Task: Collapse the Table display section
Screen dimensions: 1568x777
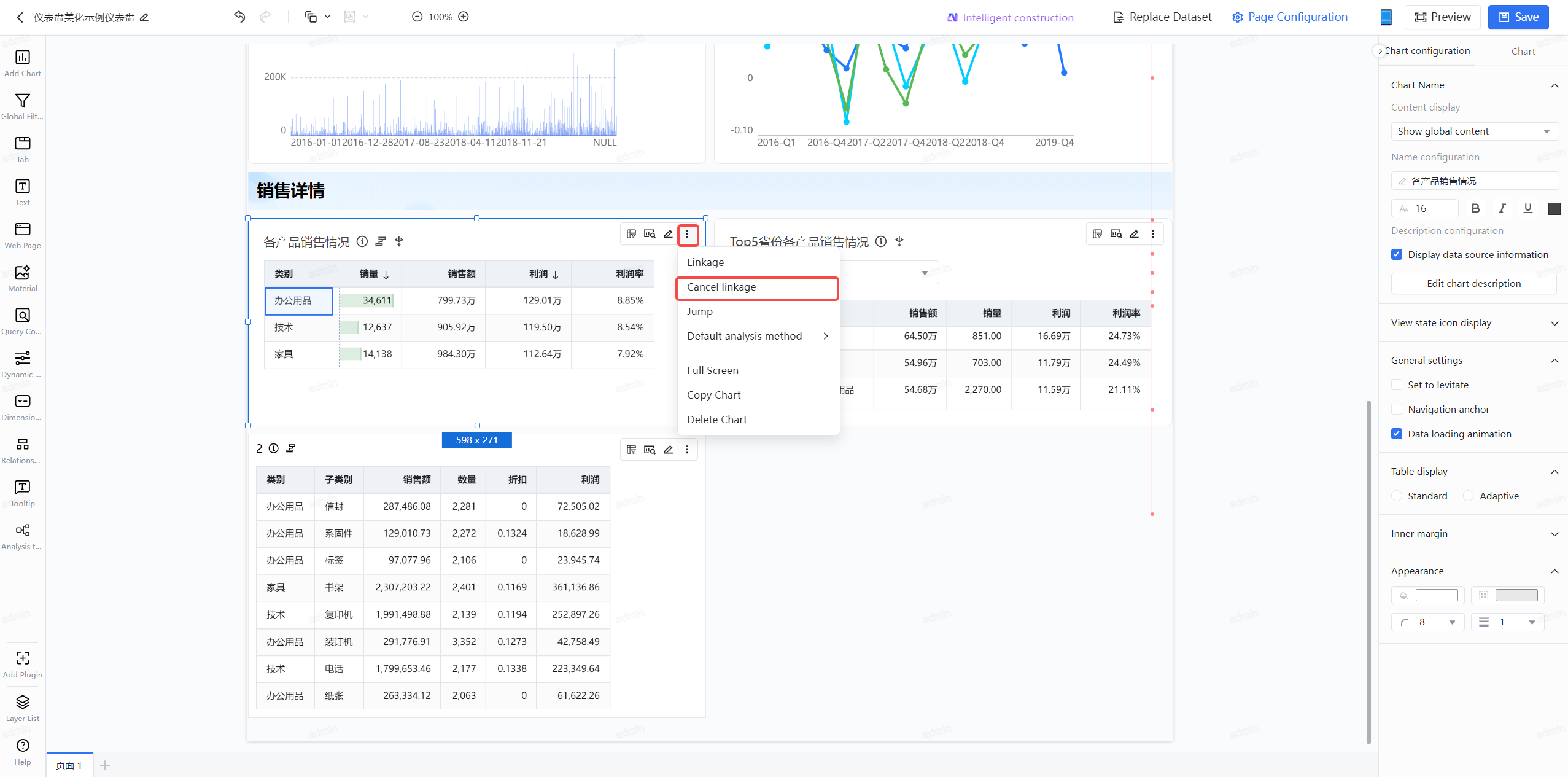Action: tap(1554, 472)
